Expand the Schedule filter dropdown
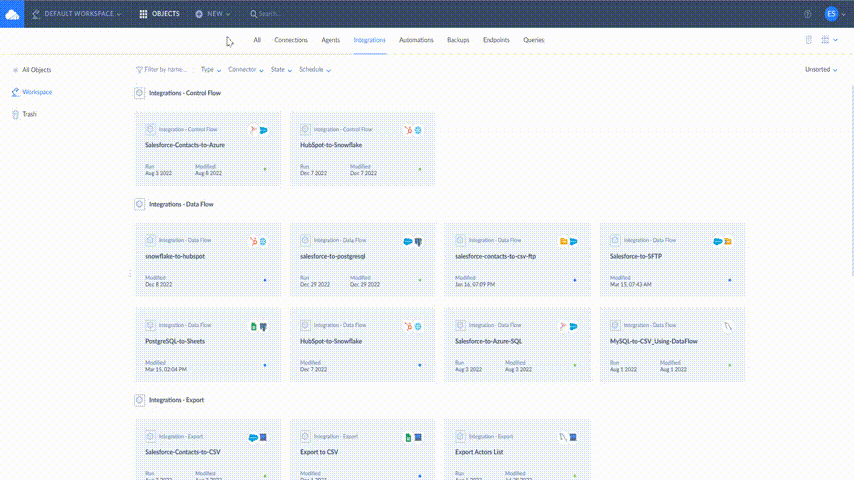 click(315, 70)
